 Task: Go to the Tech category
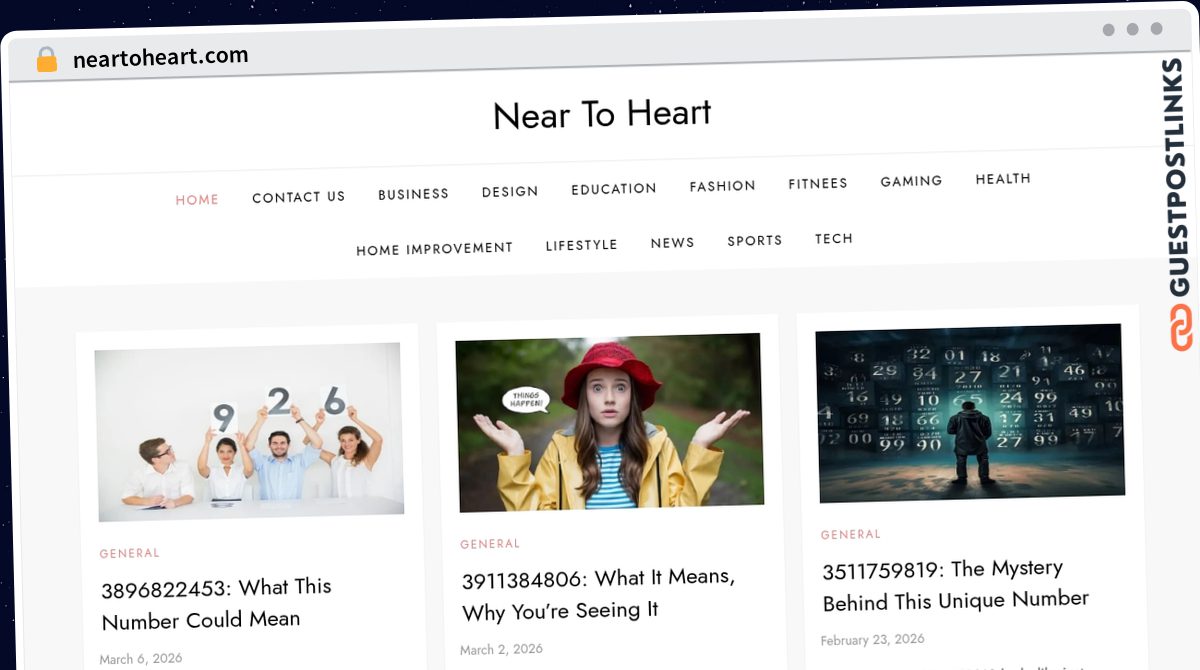[833, 239]
